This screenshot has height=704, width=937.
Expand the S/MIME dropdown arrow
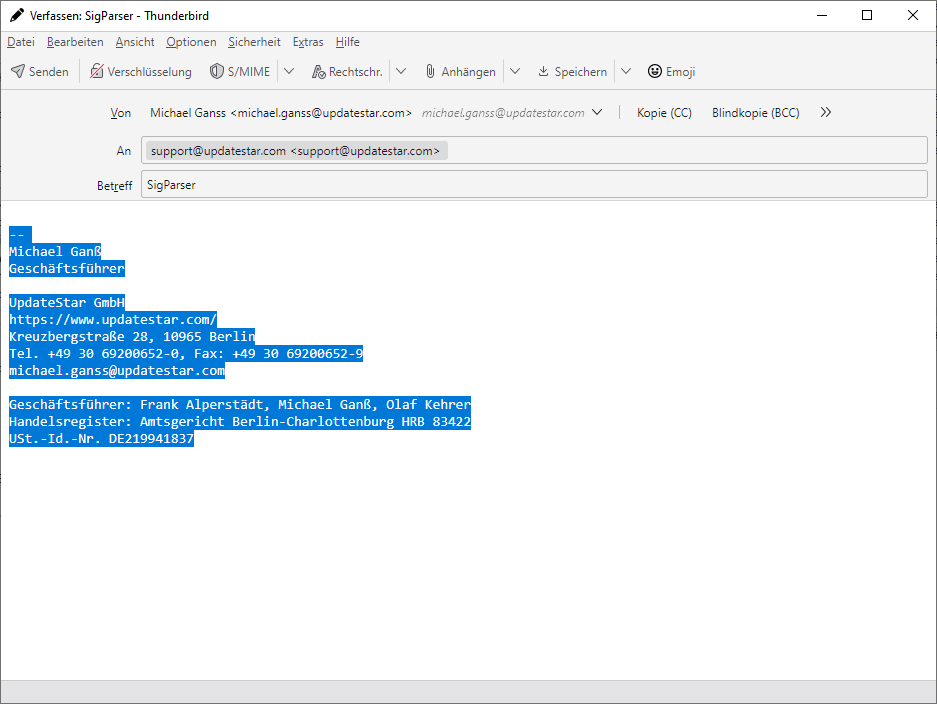(x=289, y=72)
